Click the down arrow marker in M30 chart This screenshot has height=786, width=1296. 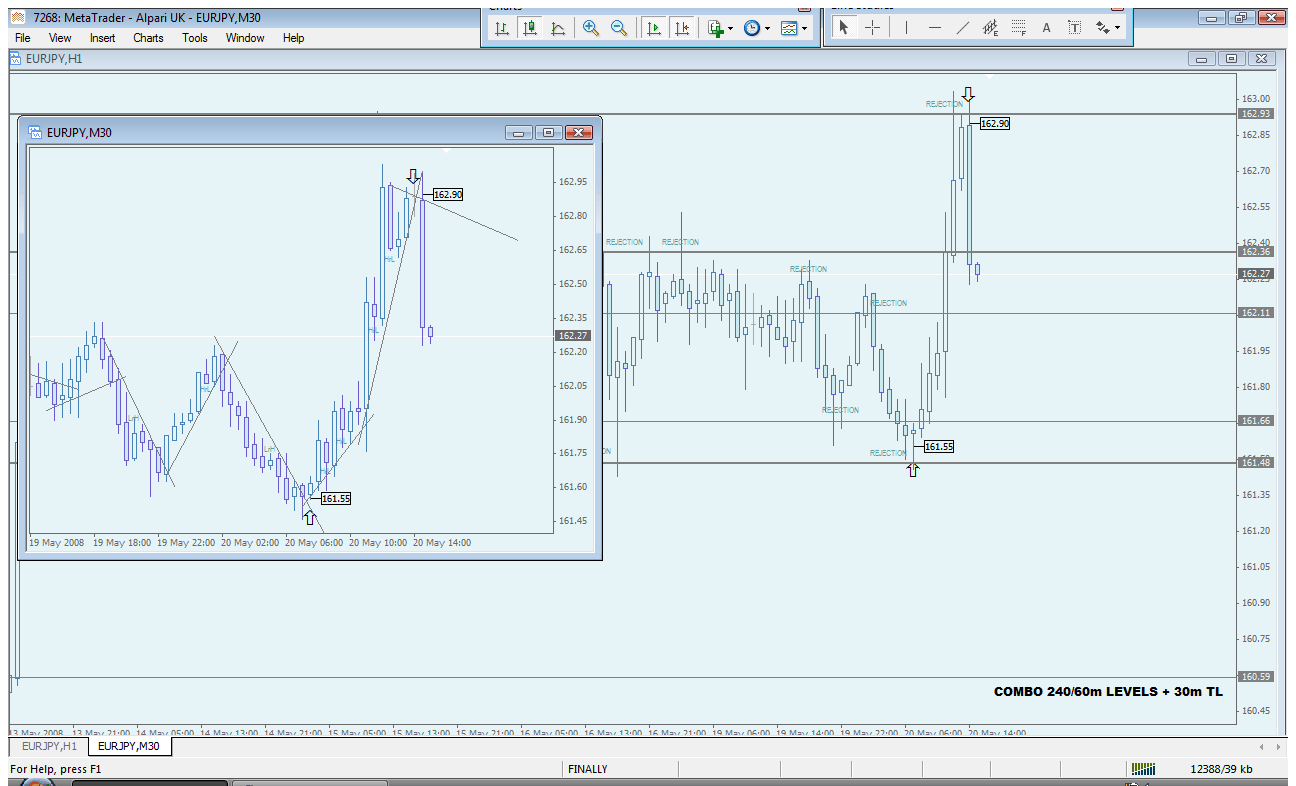[x=413, y=176]
